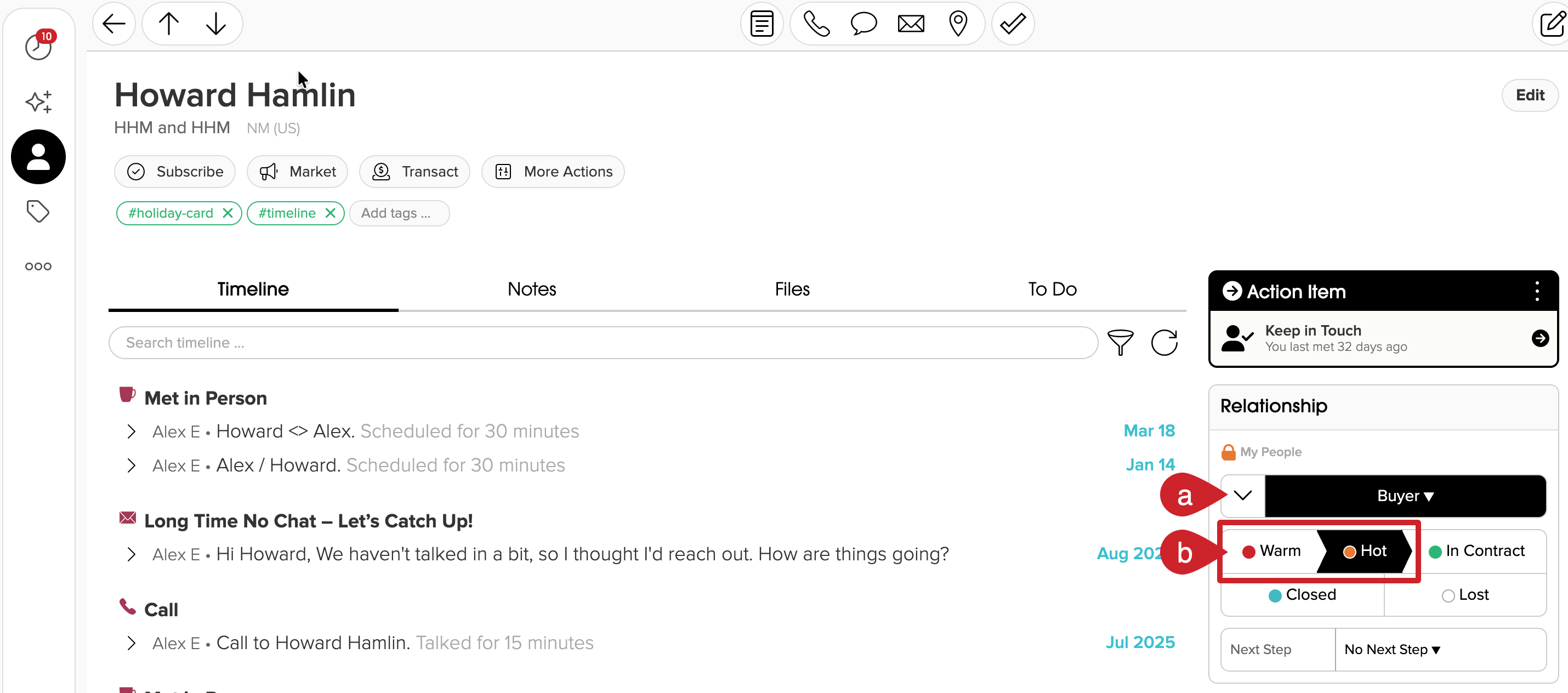Open More Actions

coord(553,172)
